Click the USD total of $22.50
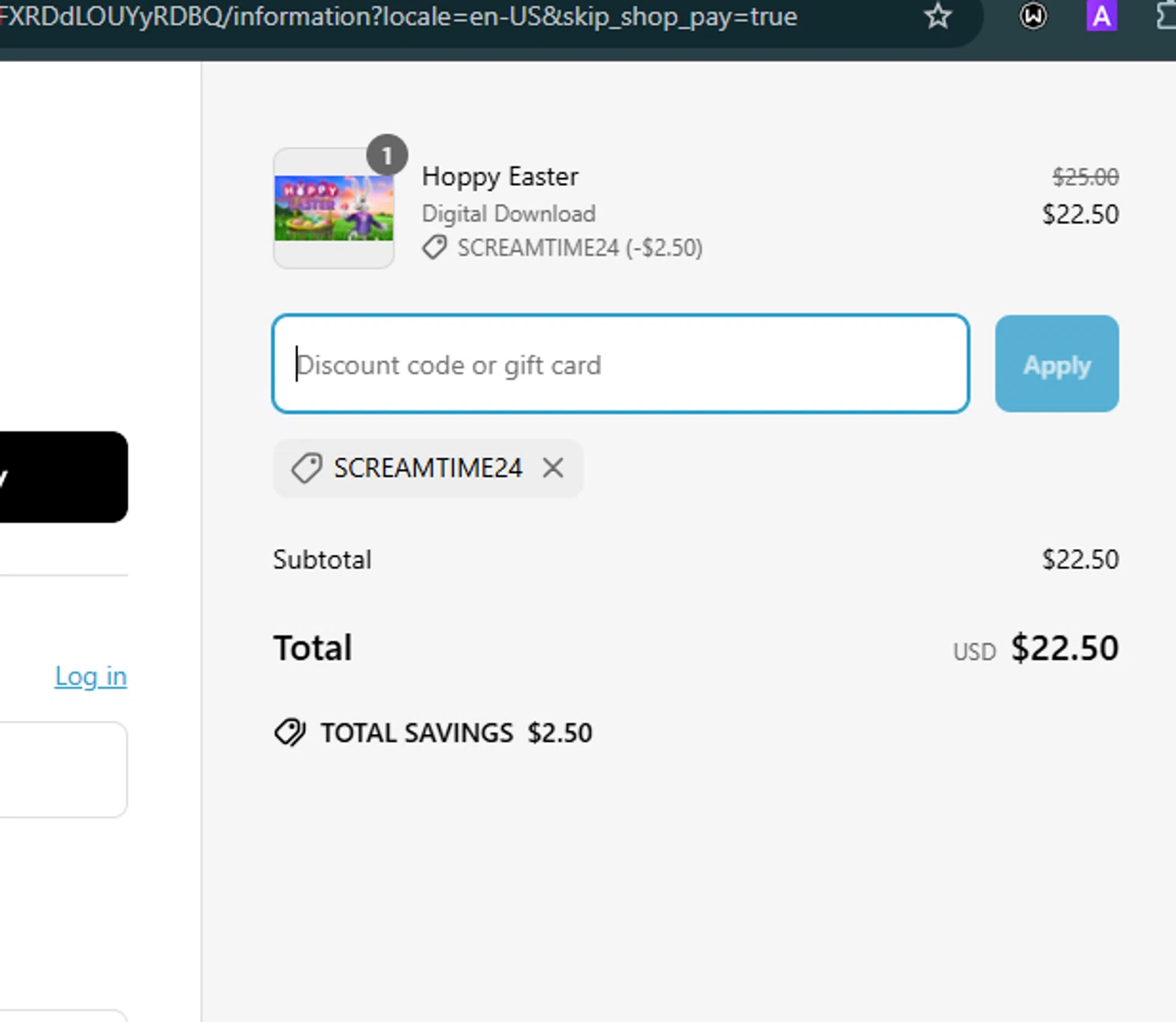Image resolution: width=1176 pixels, height=1022 pixels. click(1036, 649)
